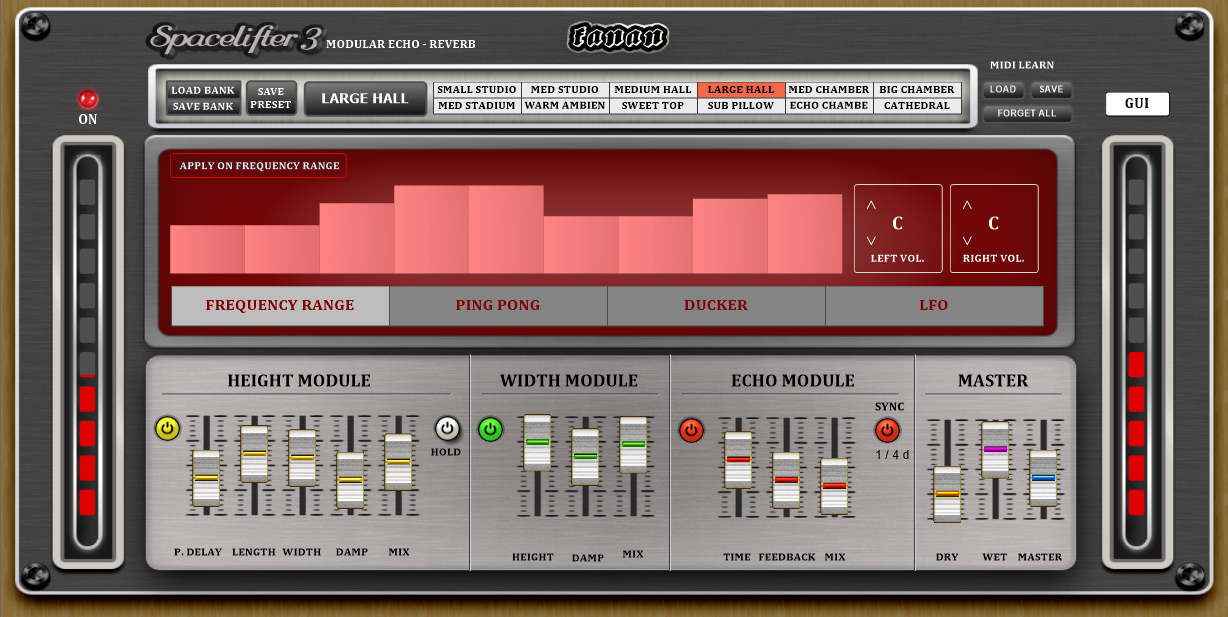1228x617 pixels.
Task: Click the Fanan logo
Action: point(618,38)
